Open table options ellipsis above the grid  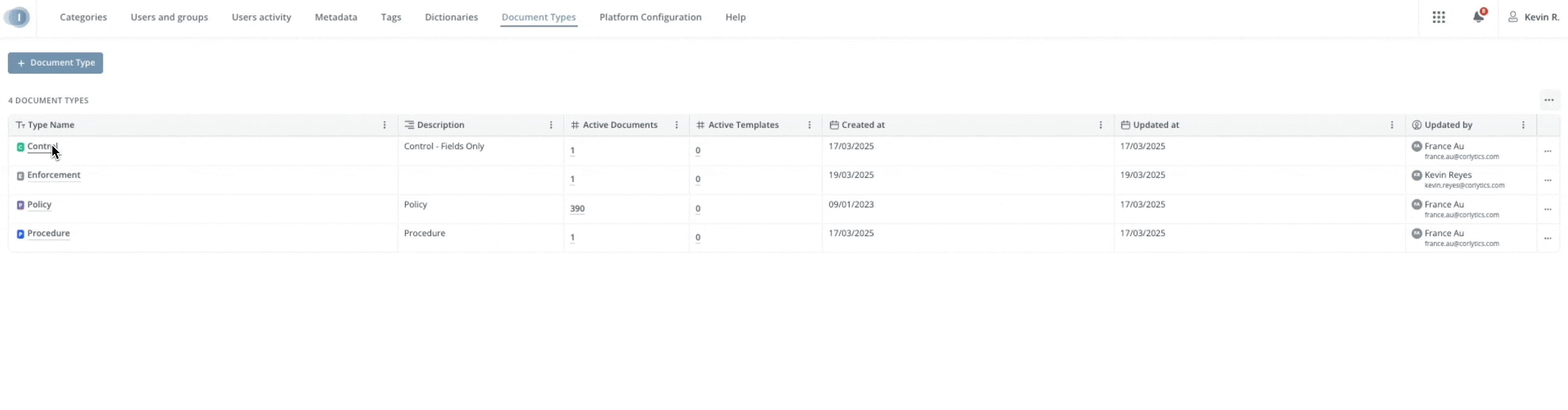click(1549, 100)
